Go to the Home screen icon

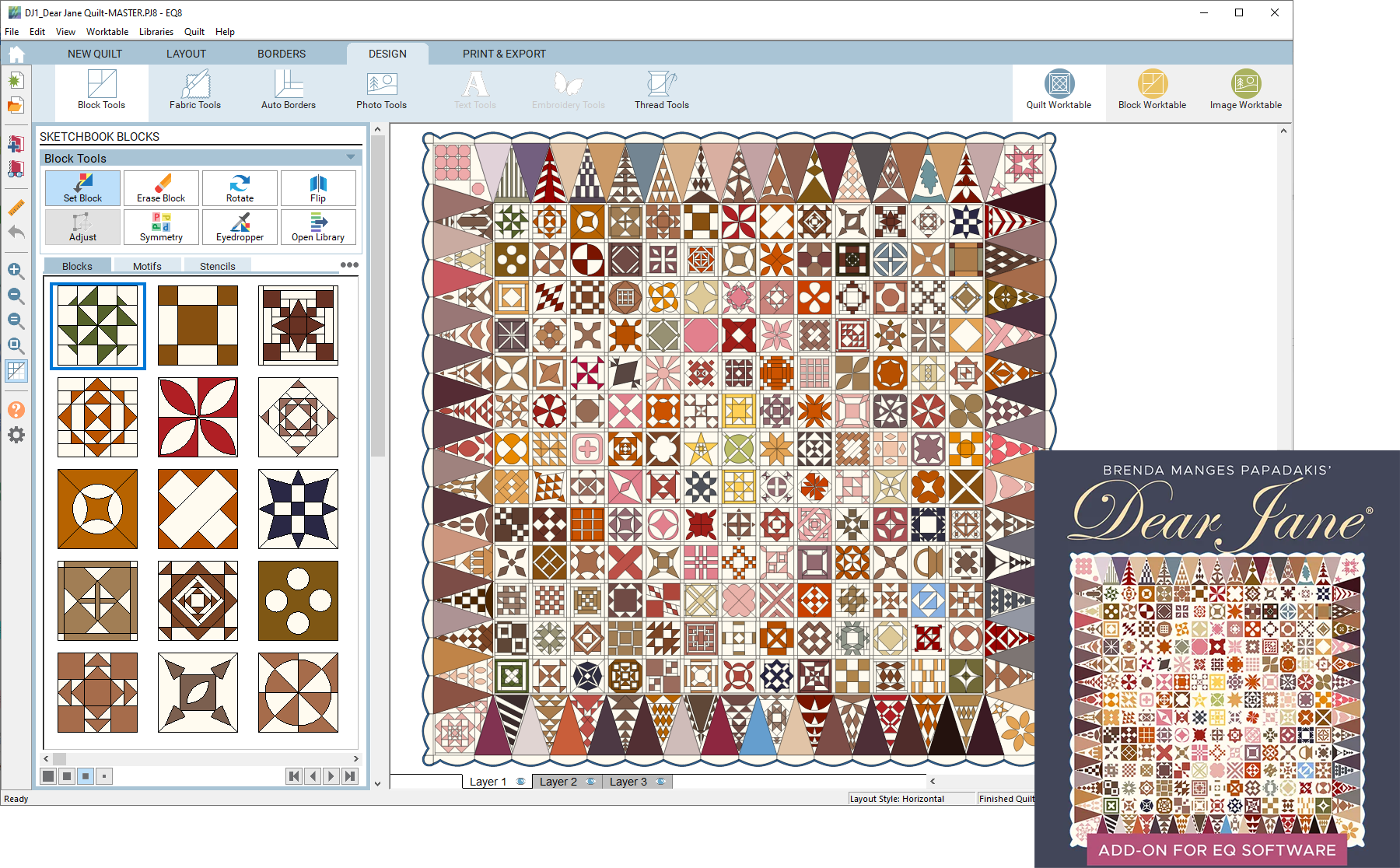16,54
